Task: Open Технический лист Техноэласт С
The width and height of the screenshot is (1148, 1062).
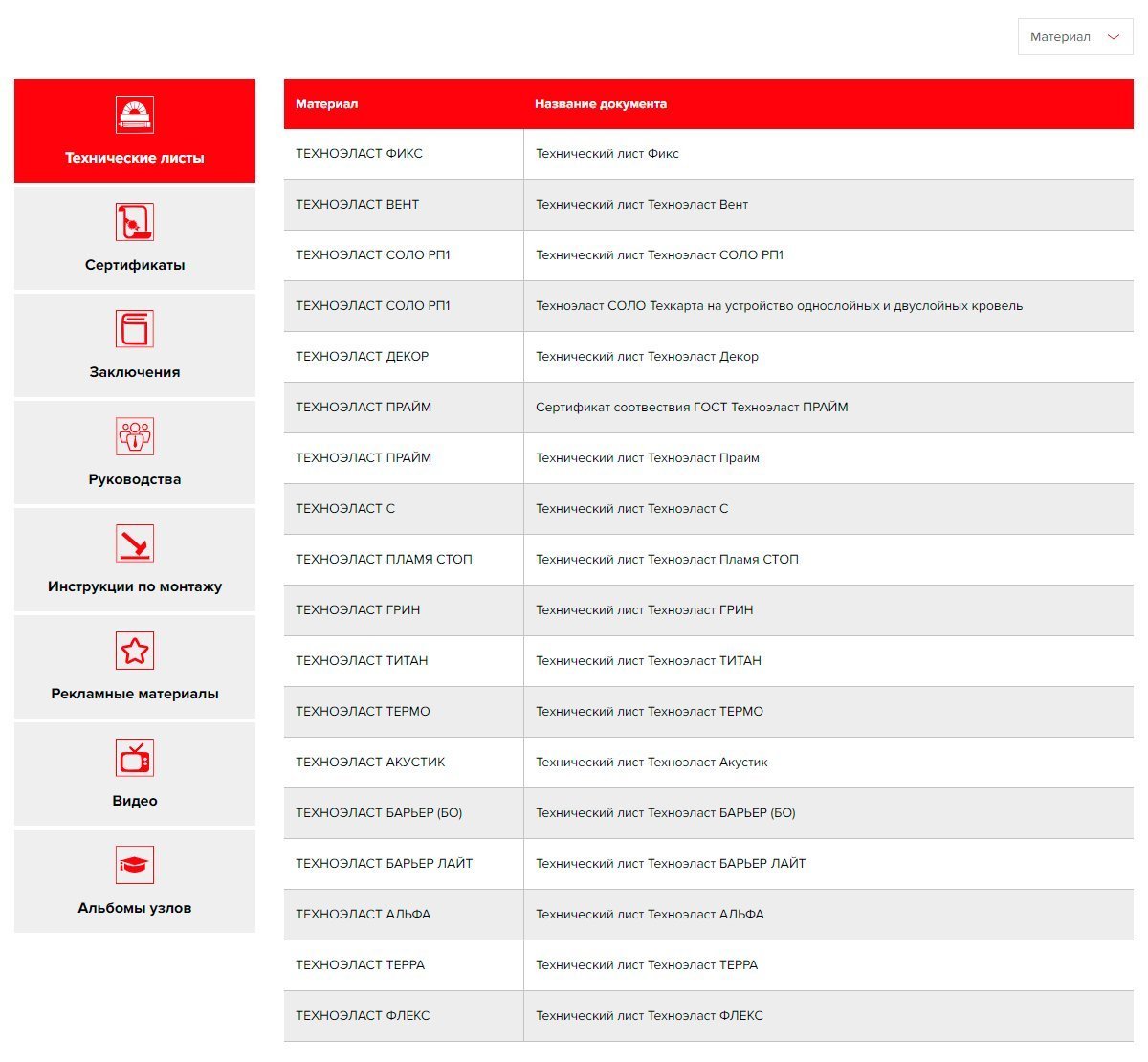Action: click(x=631, y=509)
